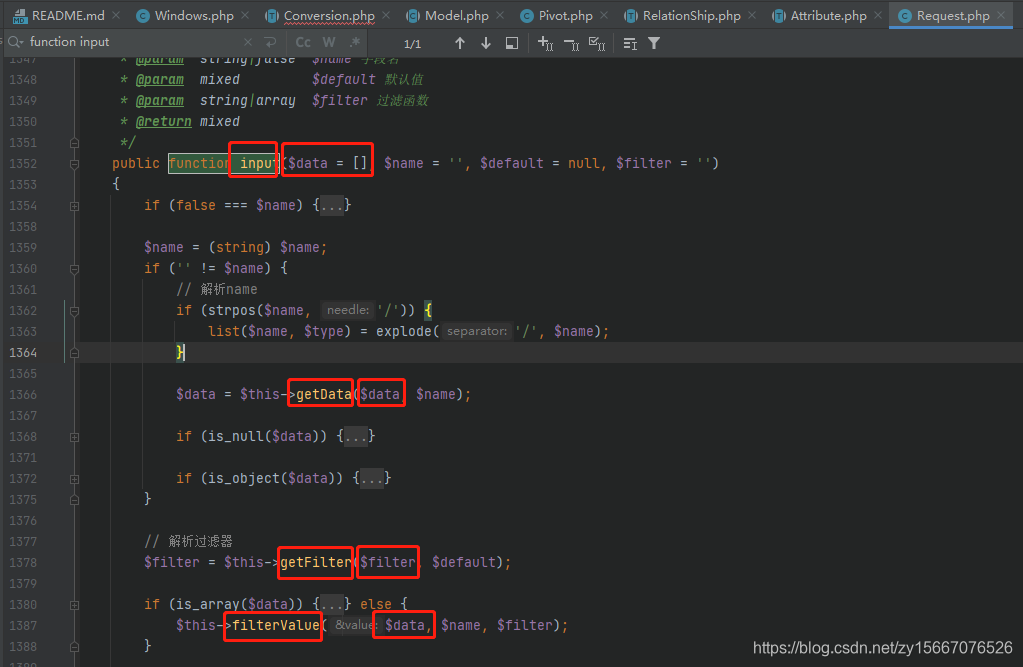Switch to Pivot.php tab
Screen dimensions: 1023x667
[x=566, y=16]
